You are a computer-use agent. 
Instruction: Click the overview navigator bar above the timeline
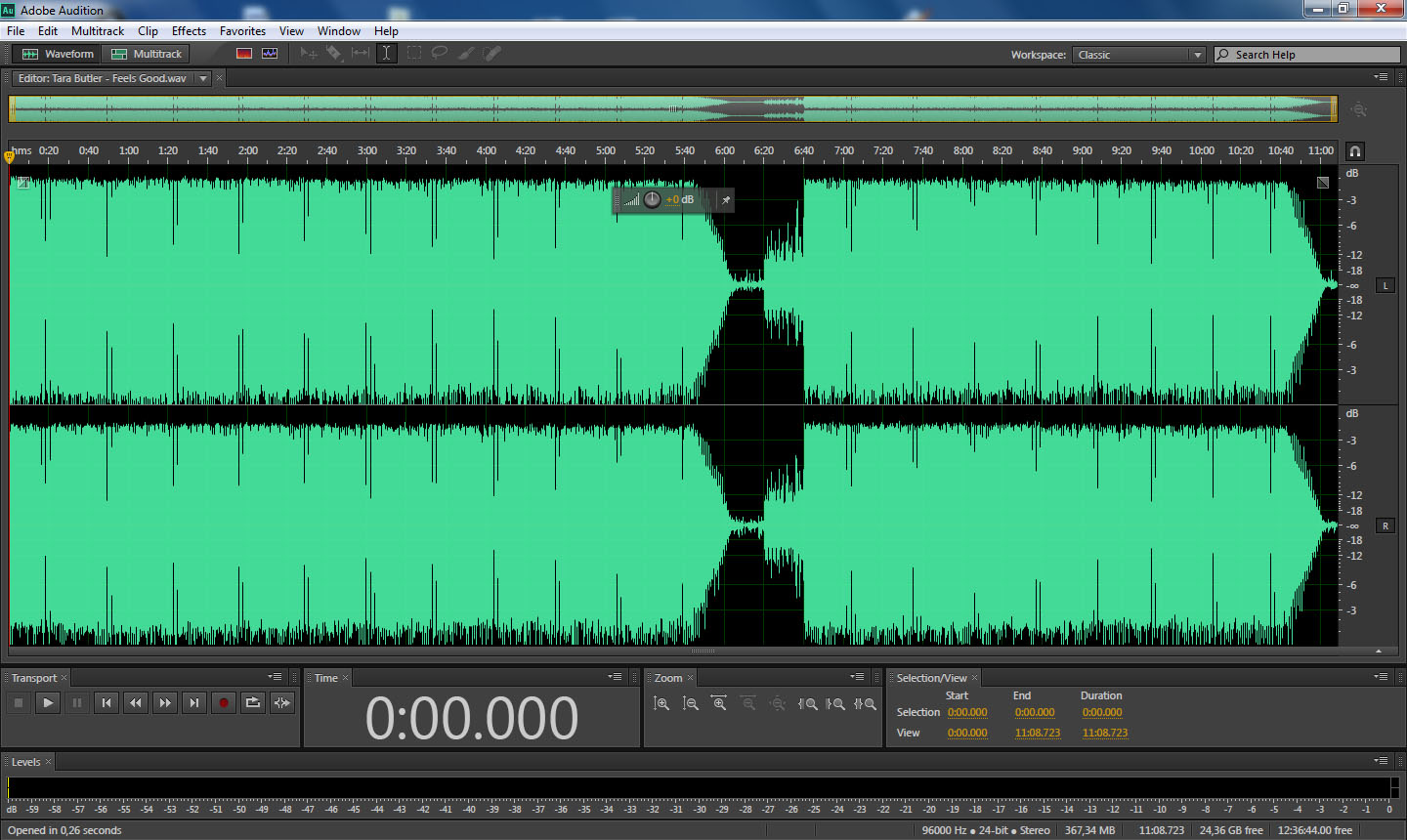coord(673,108)
